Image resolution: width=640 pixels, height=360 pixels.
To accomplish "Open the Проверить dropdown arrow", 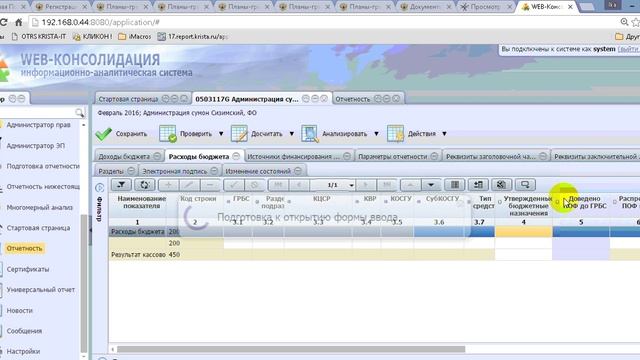I will coord(221,134).
